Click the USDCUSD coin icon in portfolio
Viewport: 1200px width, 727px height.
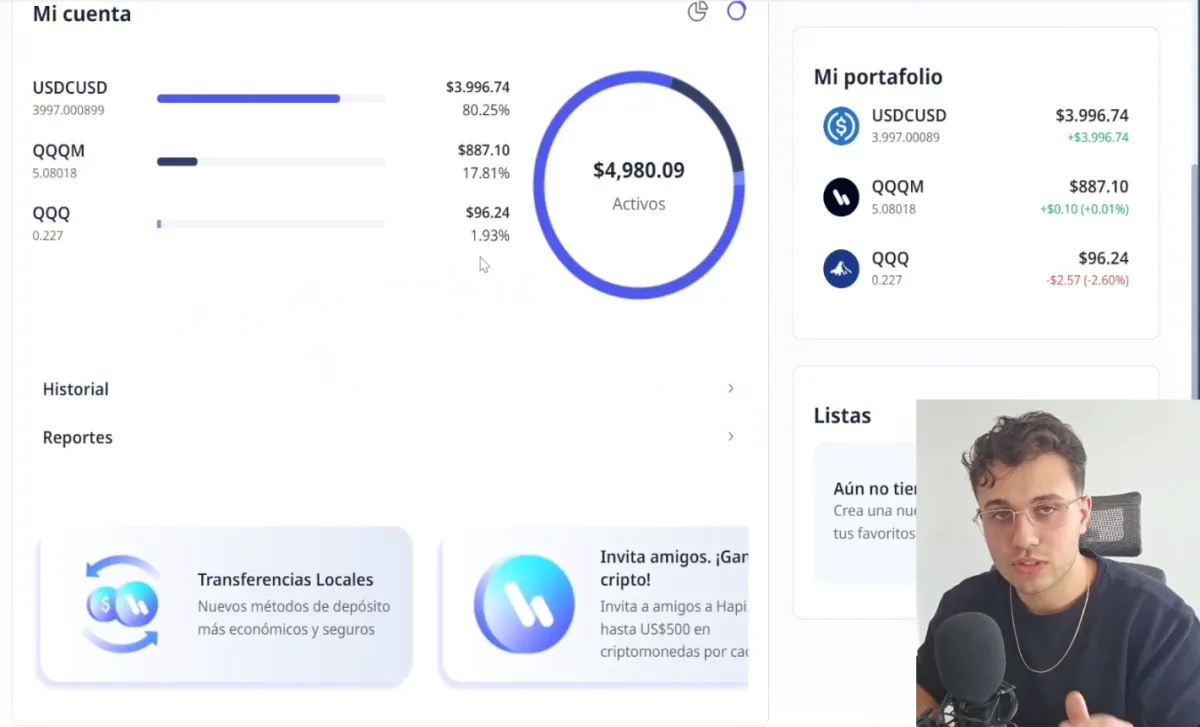pos(841,126)
